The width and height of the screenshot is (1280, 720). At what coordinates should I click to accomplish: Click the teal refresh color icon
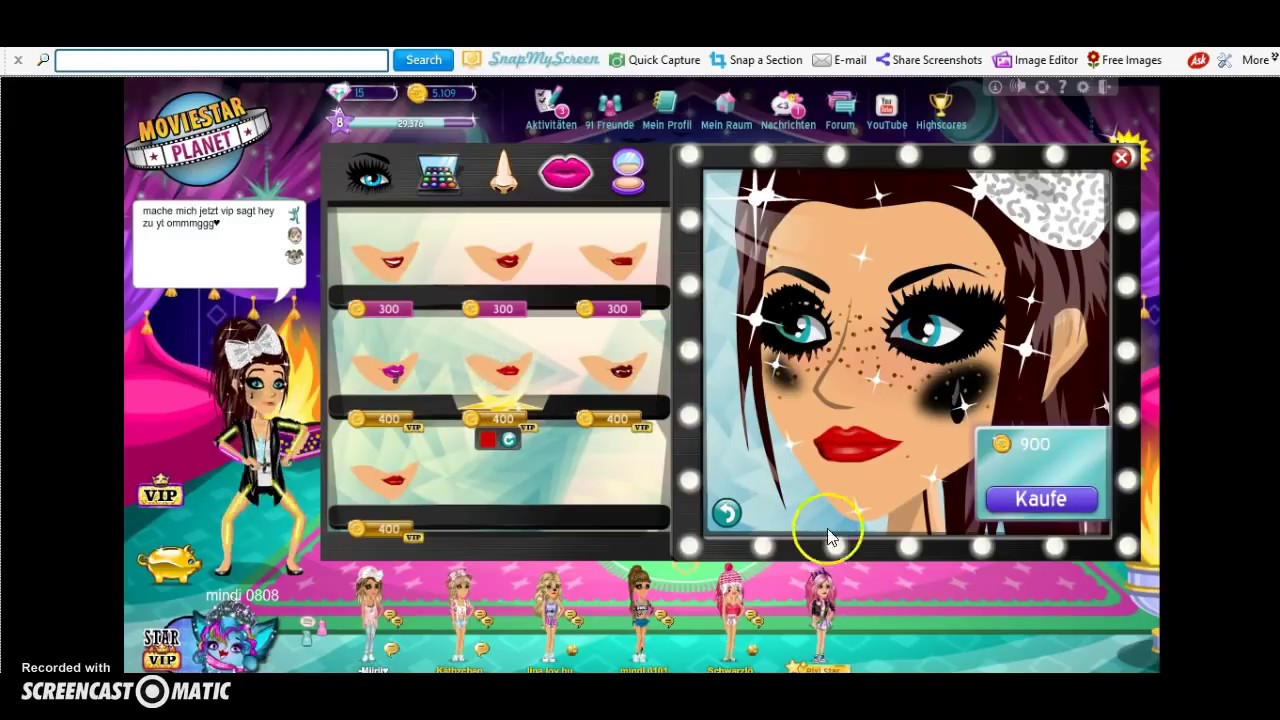[x=509, y=440]
